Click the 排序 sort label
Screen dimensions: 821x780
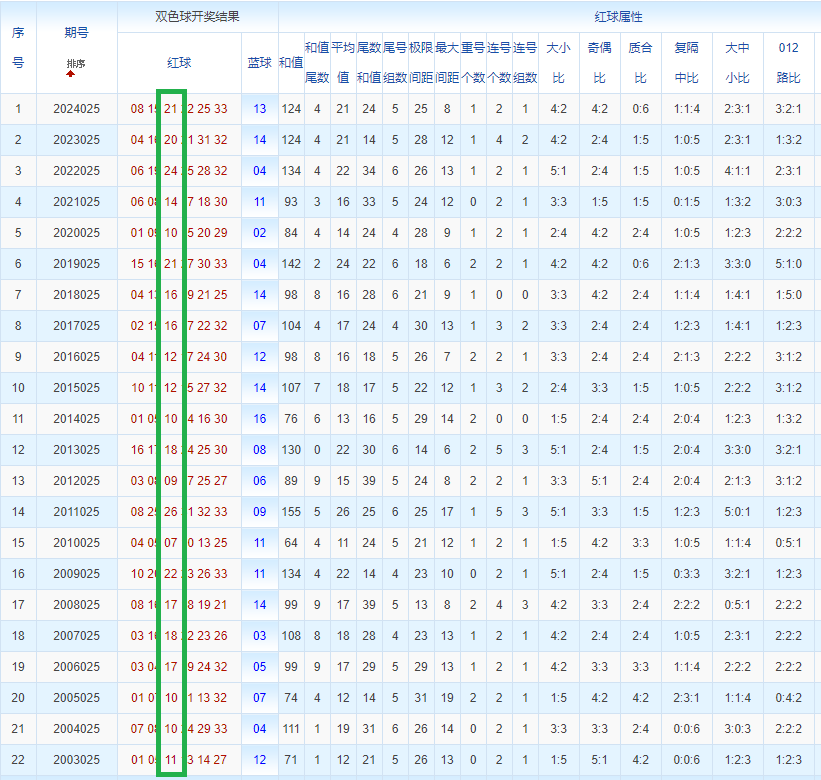coord(76,63)
